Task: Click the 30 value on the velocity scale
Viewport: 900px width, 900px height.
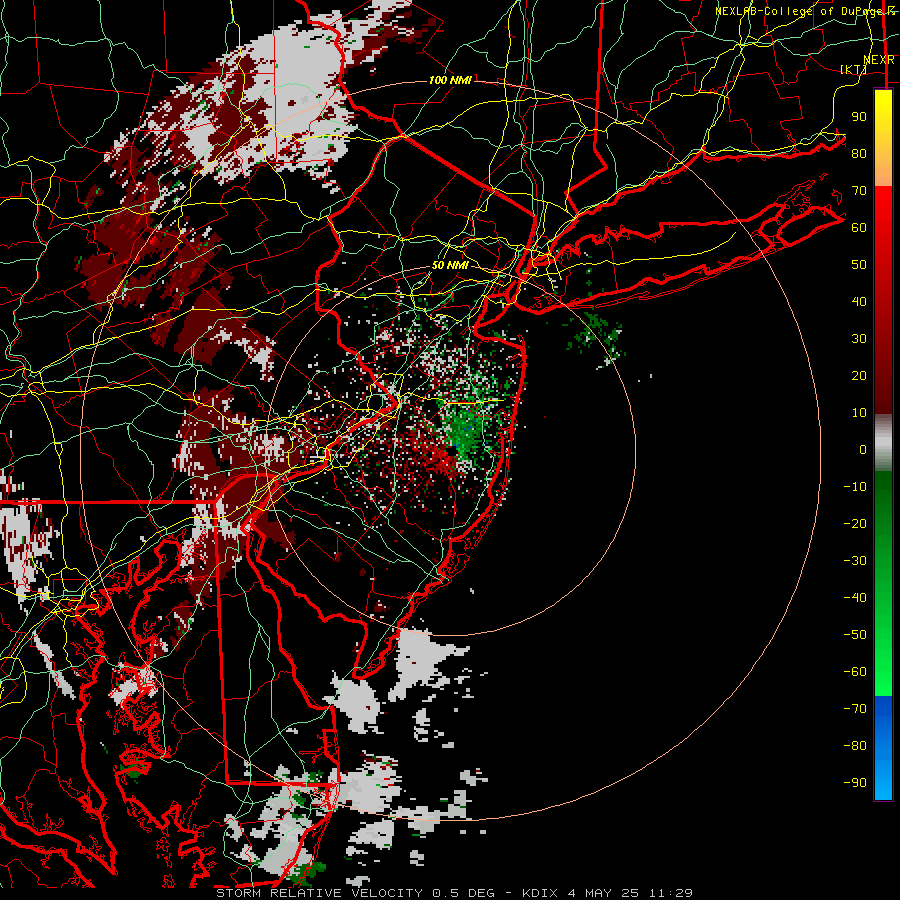Action: (x=859, y=339)
